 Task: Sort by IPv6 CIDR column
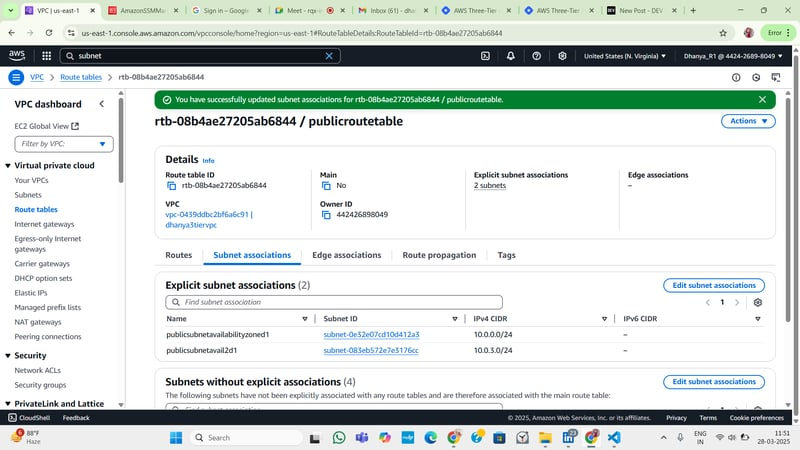758,319
